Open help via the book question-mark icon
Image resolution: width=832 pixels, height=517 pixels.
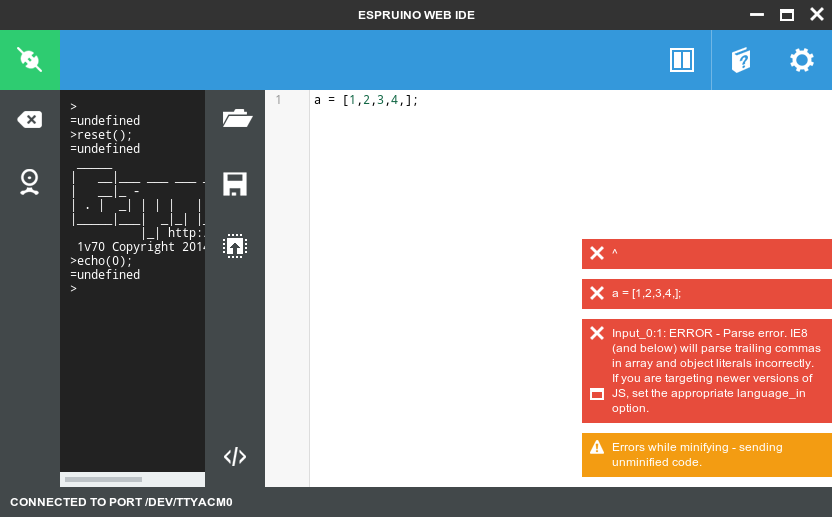click(741, 59)
